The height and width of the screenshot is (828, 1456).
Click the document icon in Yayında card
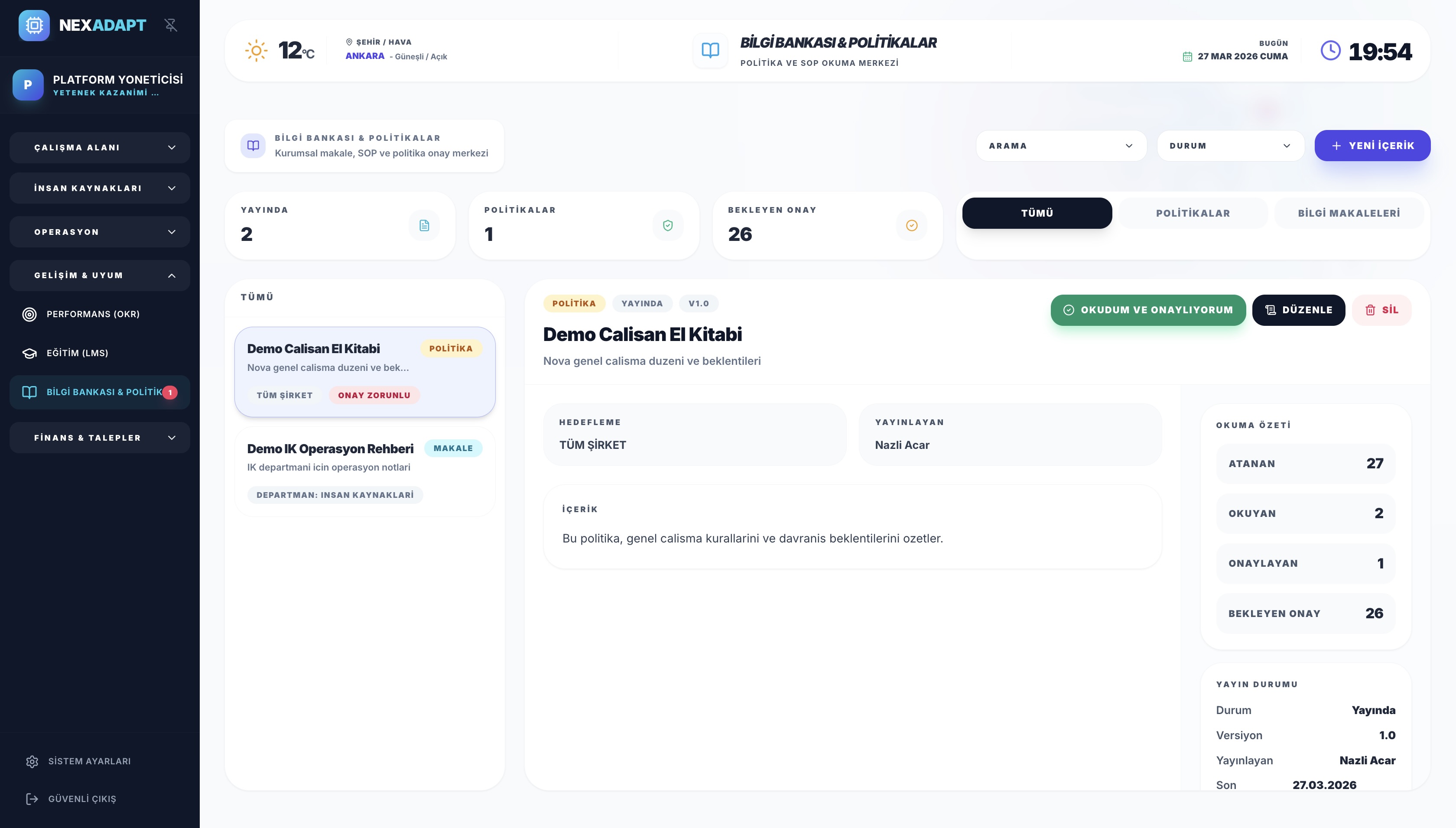[424, 226]
